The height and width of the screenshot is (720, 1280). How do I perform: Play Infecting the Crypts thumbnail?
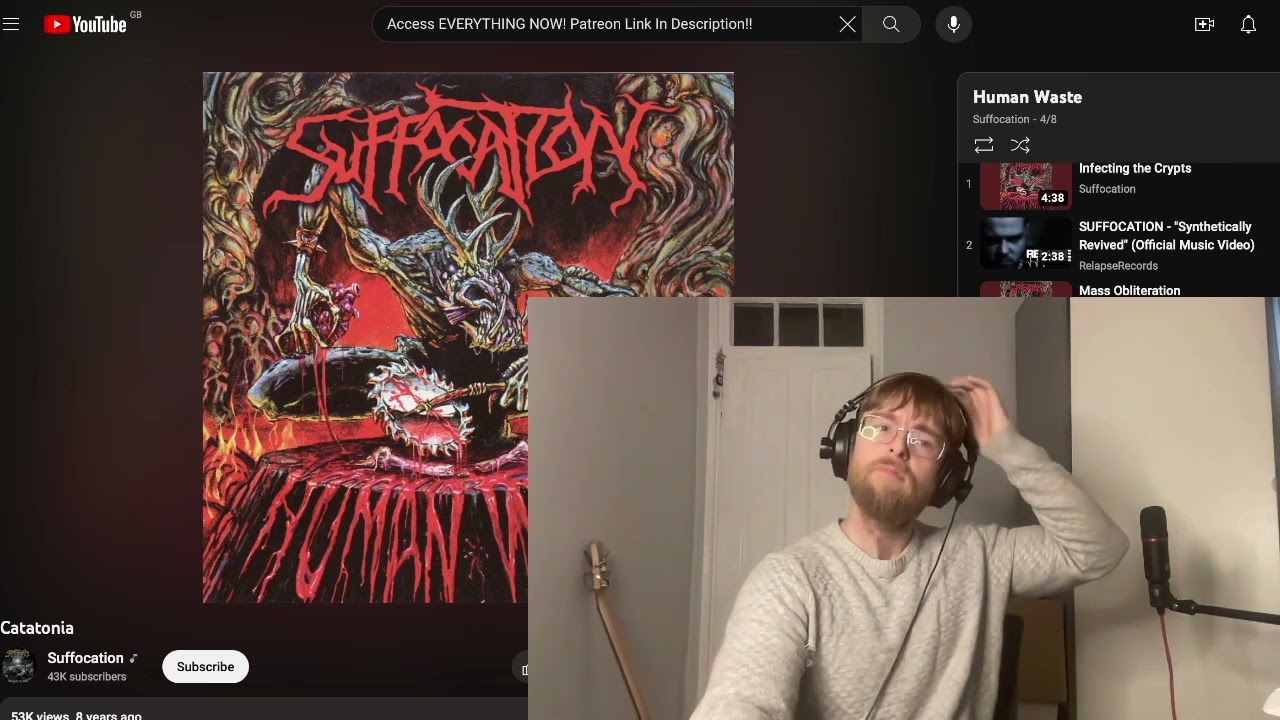[x=1026, y=186]
